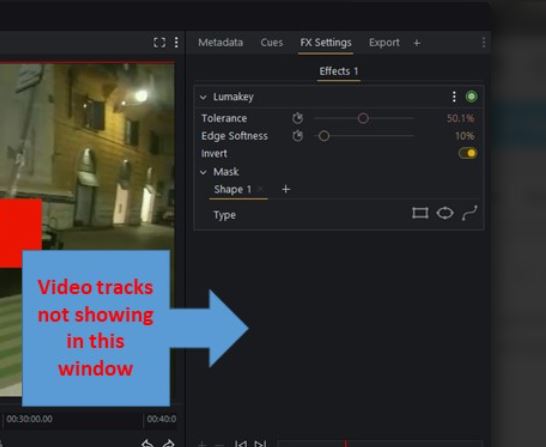Viewport: 546px width, 447px height.
Task: Click the redo arrow below viewer
Action: tap(169, 443)
